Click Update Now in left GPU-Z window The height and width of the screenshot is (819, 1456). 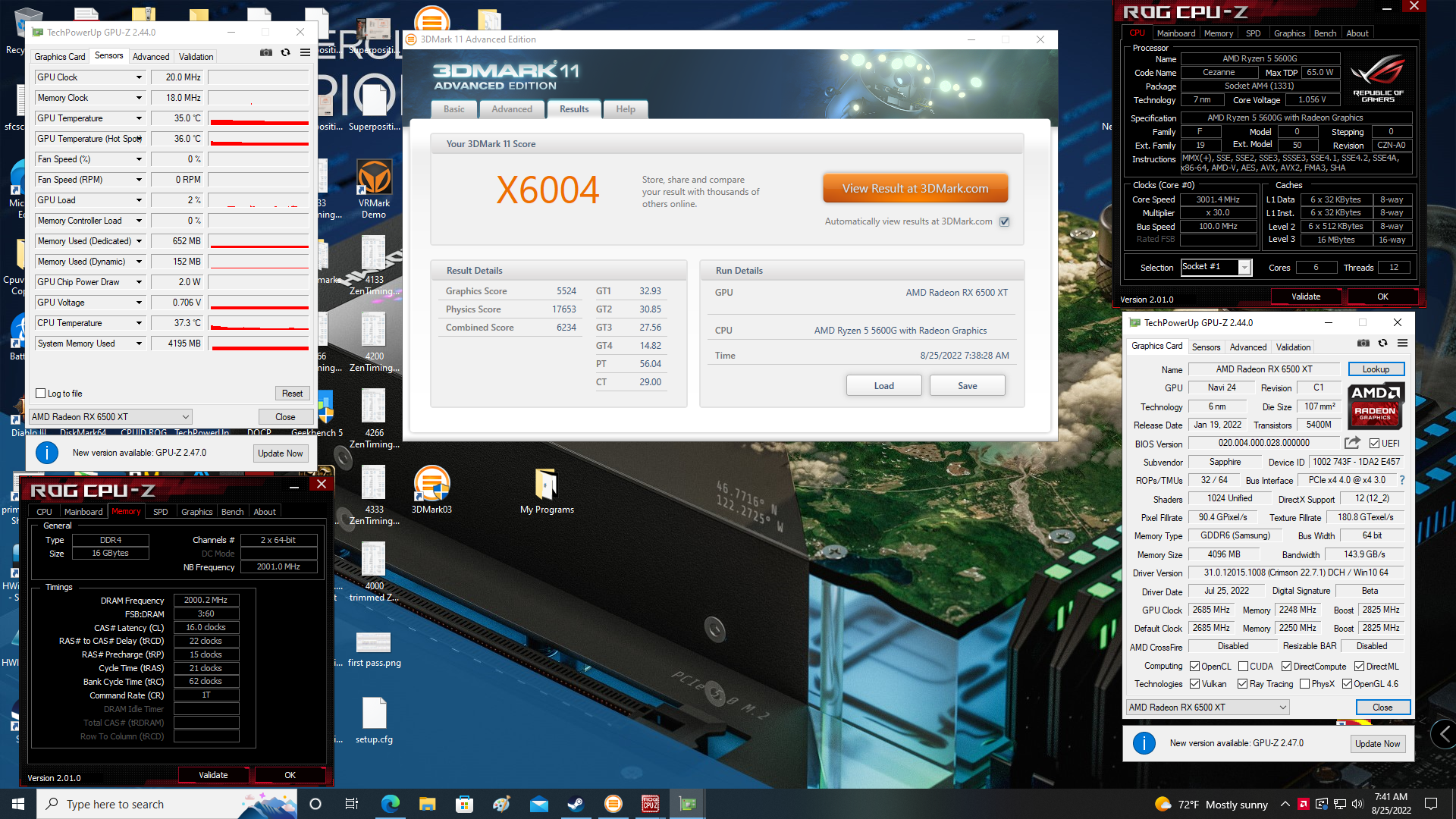281,453
